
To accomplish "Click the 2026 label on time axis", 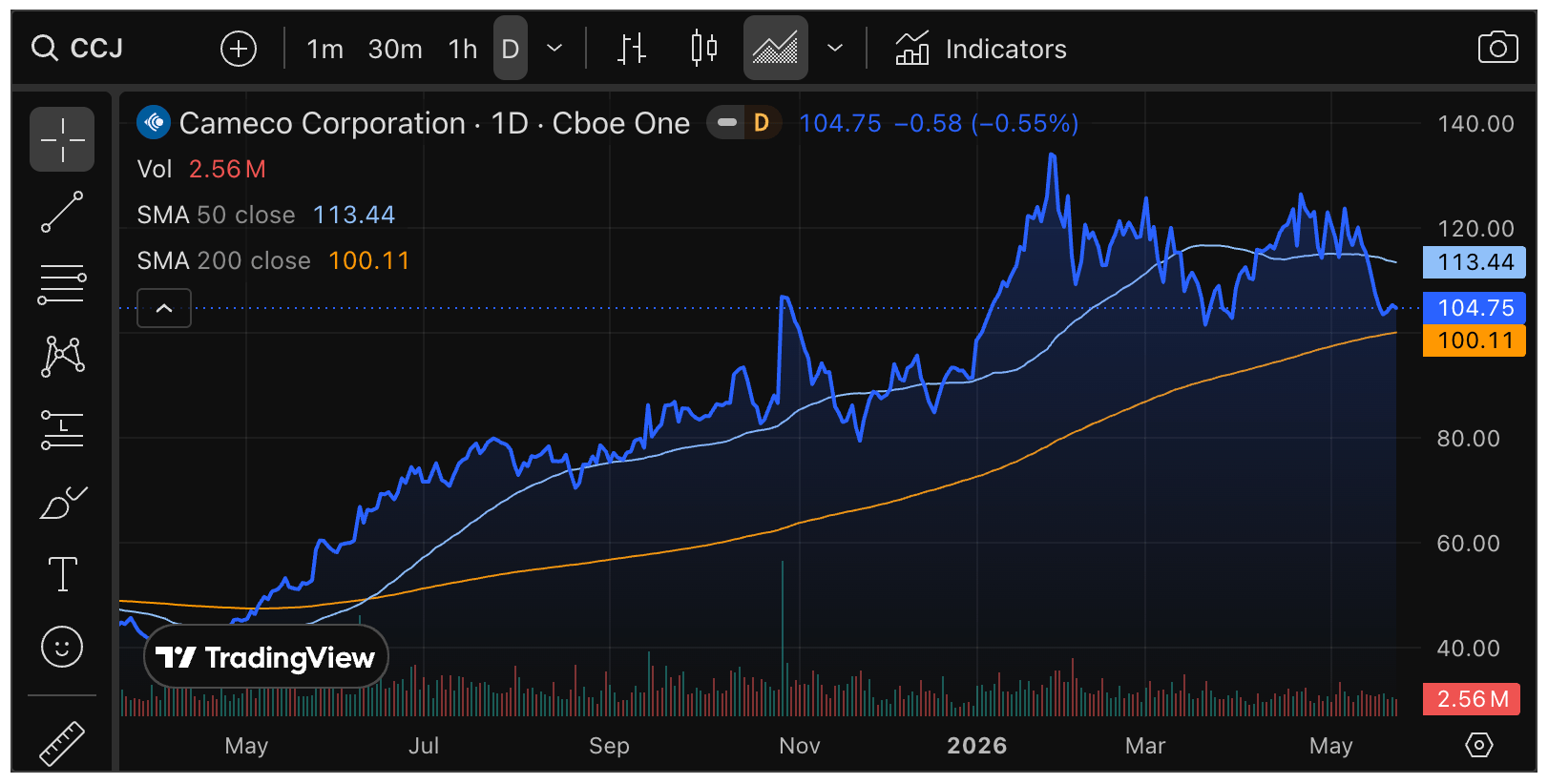I will pyautogui.click(x=977, y=746).
